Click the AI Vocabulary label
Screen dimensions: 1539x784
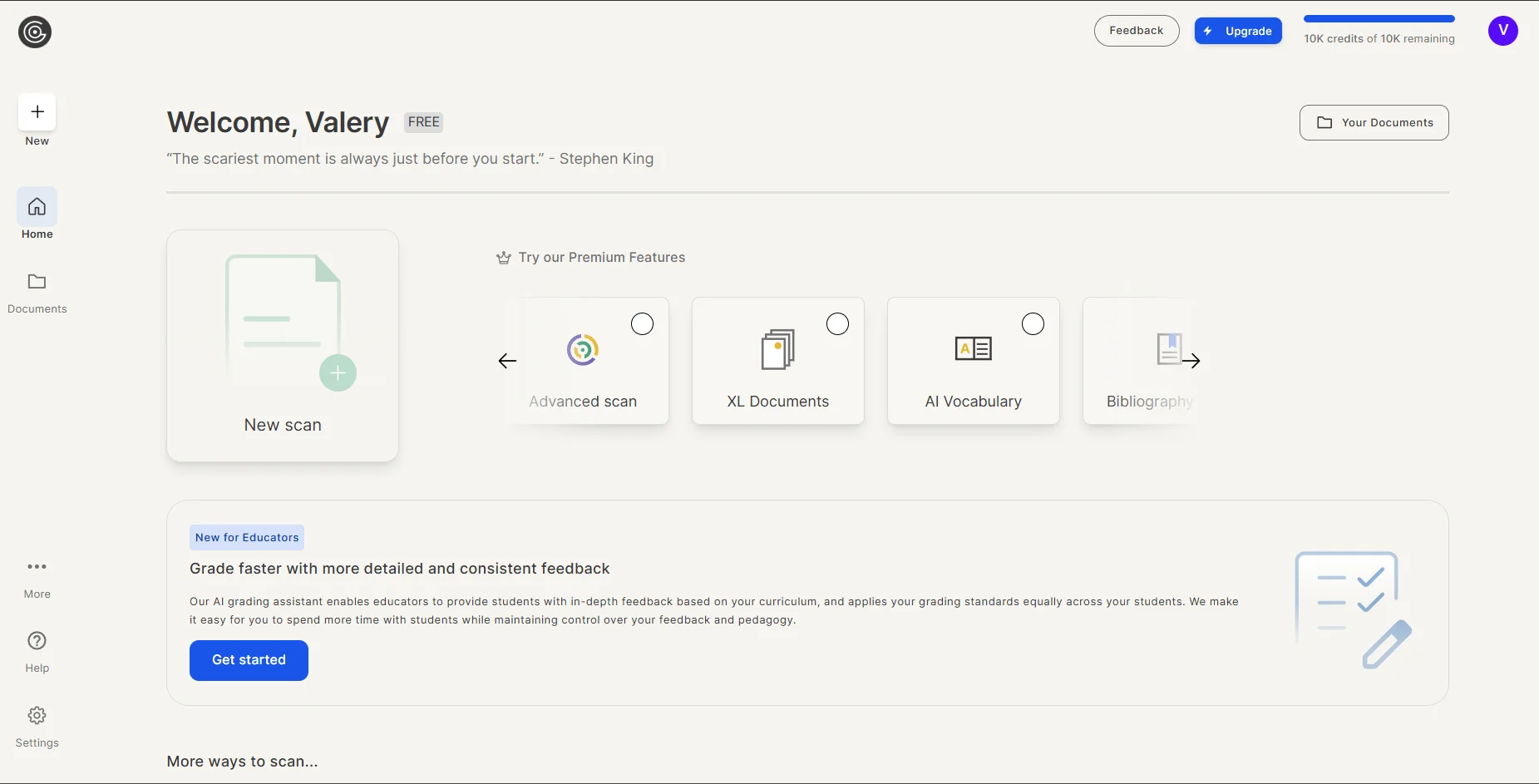[974, 402]
